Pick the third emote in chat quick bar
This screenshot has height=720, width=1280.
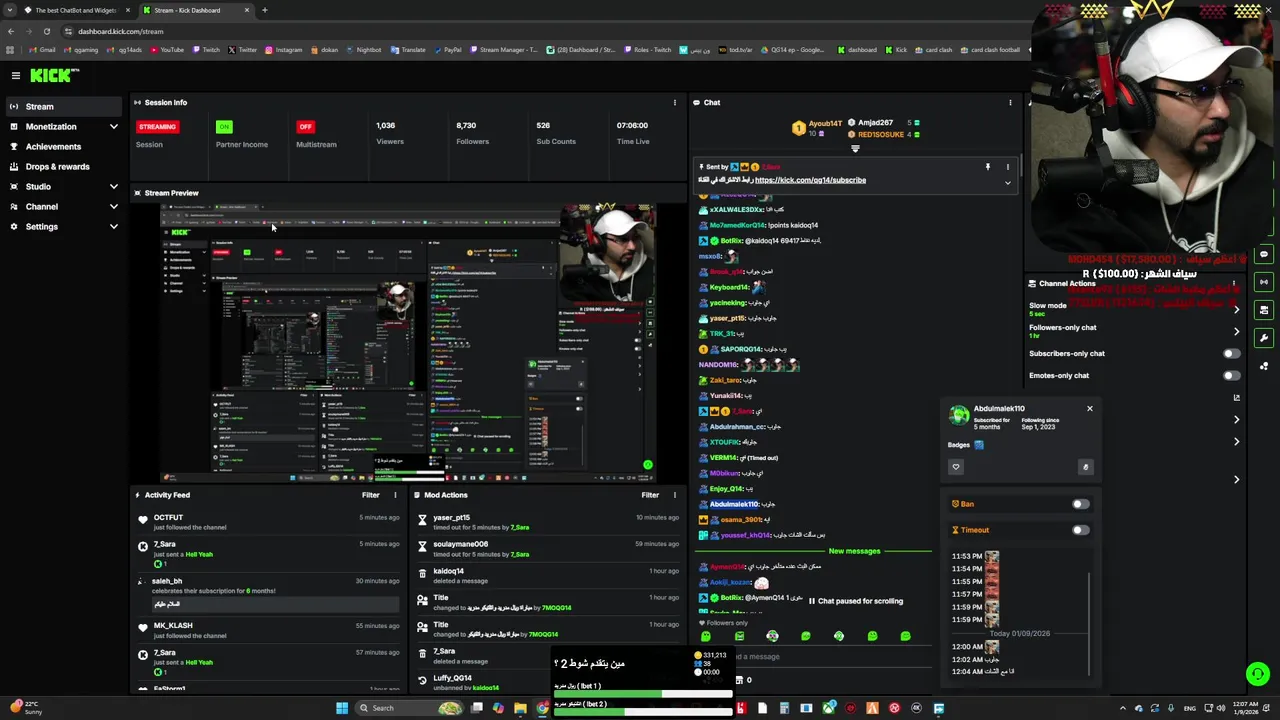pyautogui.click(x=772, y=636)
